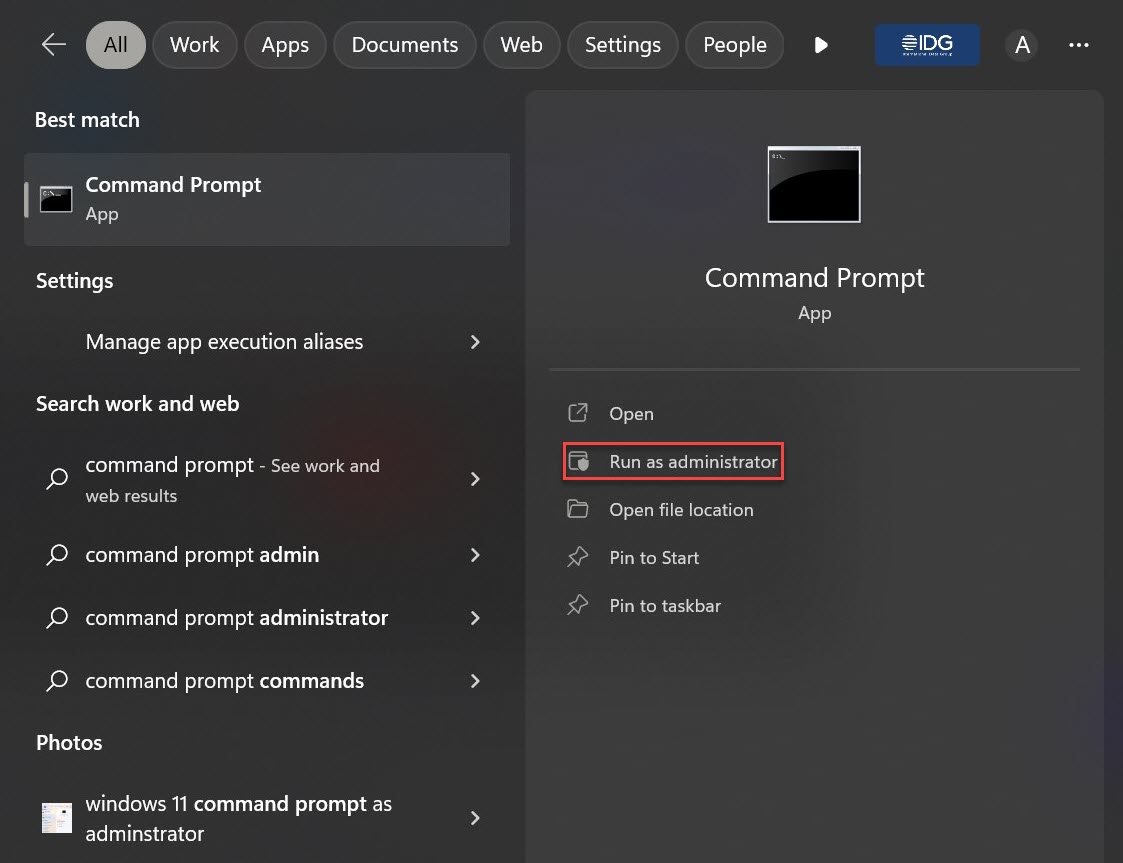Click search icon beside 'command prompt admin'
This screenshot has width=1123, height=863.
(57, 554)
